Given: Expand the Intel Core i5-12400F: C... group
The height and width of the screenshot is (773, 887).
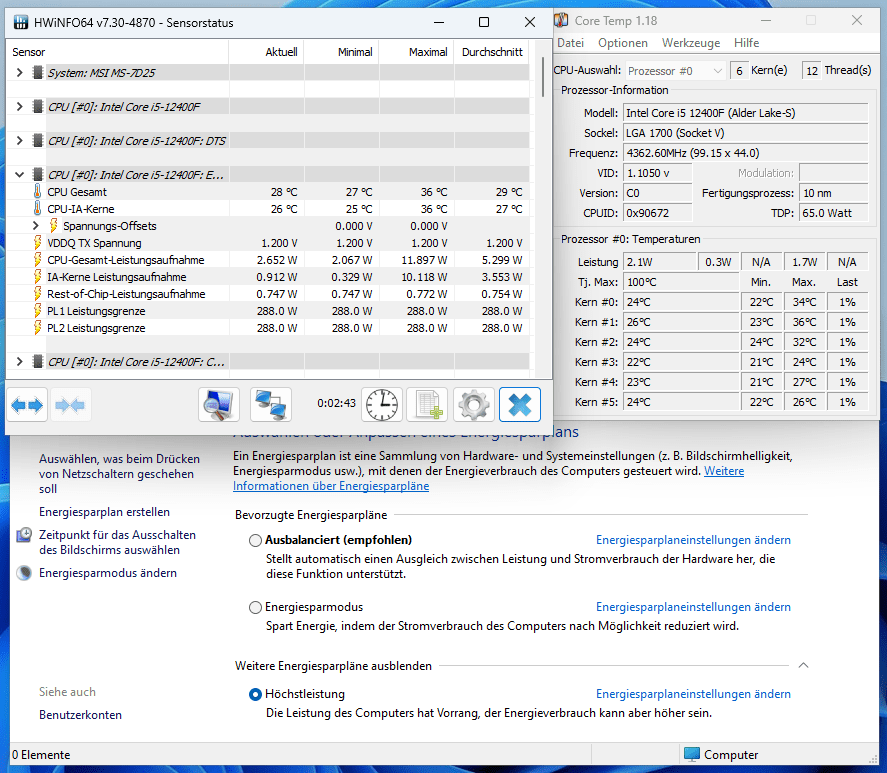Looking at the screenshot, I should [x=20, y=361].
